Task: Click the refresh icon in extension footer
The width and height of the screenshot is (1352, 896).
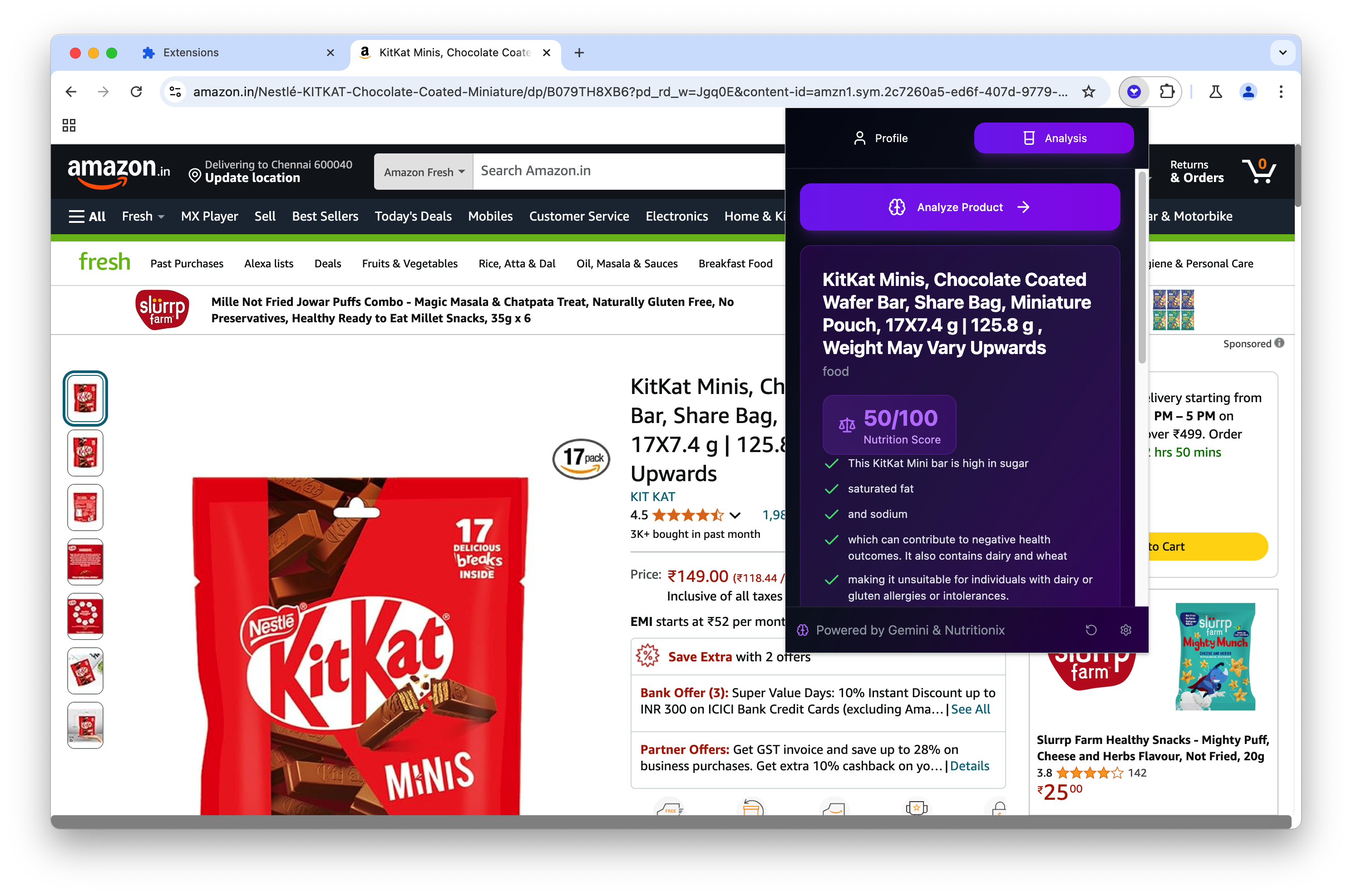Action: (1090, 630)
